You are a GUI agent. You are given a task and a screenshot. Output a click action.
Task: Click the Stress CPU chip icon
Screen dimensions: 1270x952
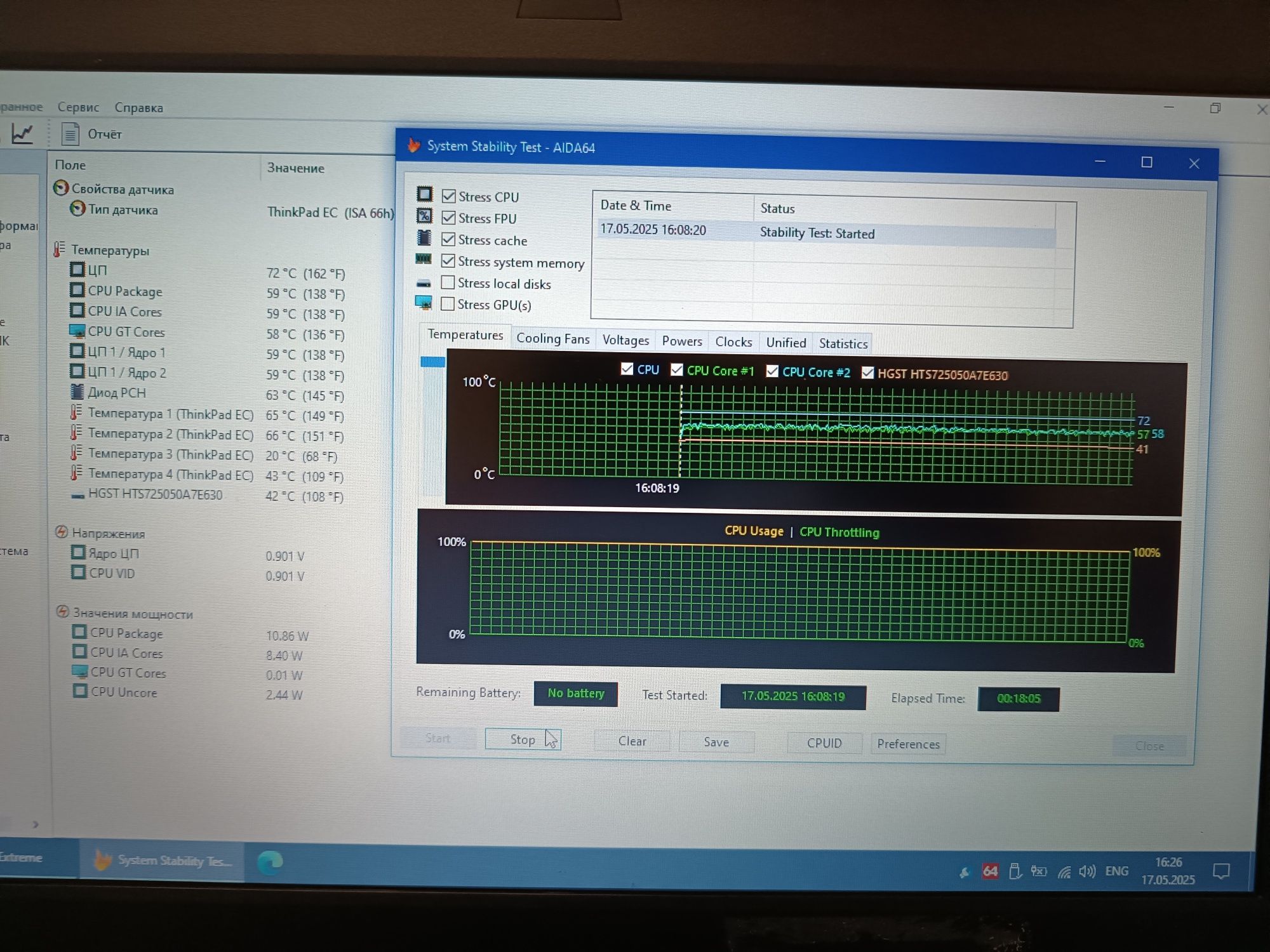pyautogui.click(x=424, y=194)
